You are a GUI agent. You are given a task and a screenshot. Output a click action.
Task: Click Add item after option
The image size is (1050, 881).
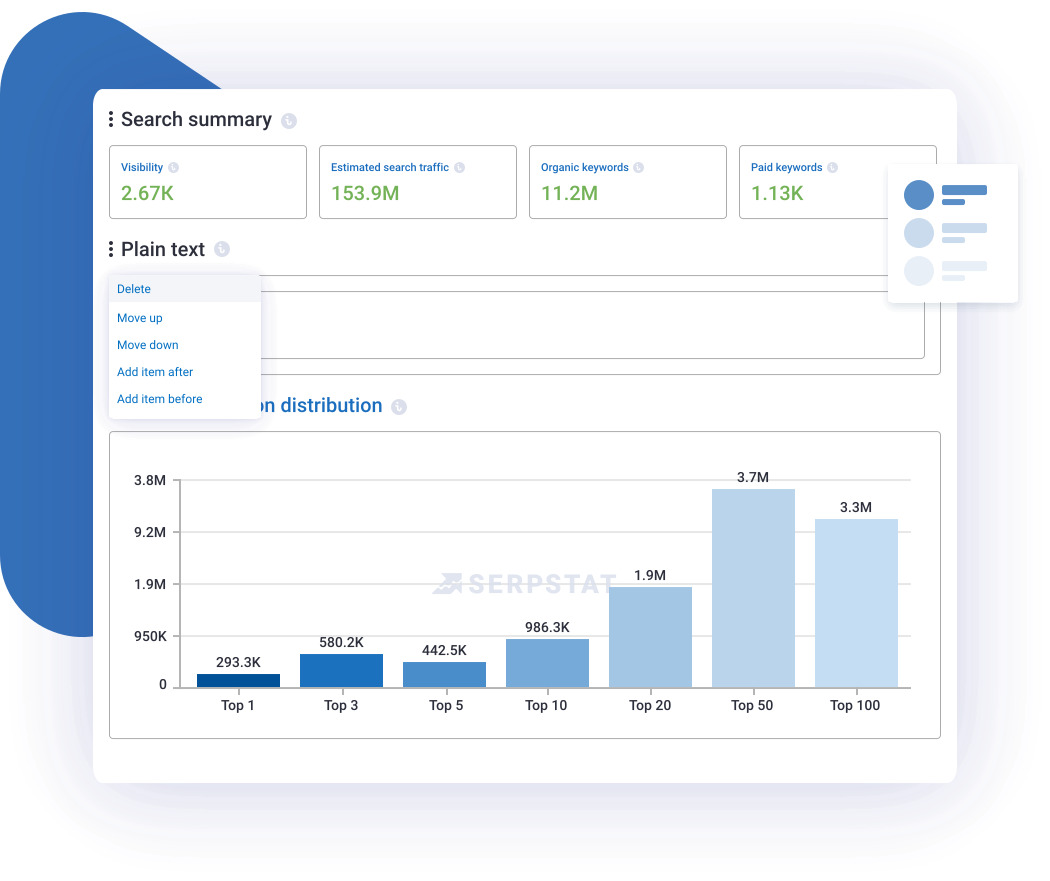(155, 372)
